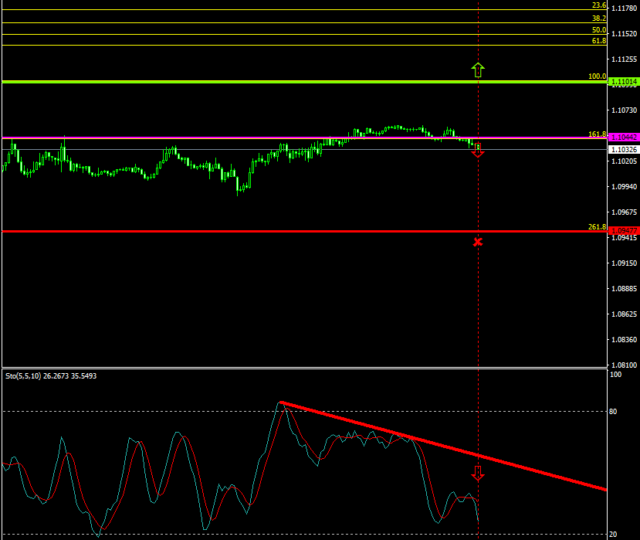Viewport: 640px width, 540px height.
Task: Select the 38.2 Fibonacci level label
Action: [x=598, y=18]
